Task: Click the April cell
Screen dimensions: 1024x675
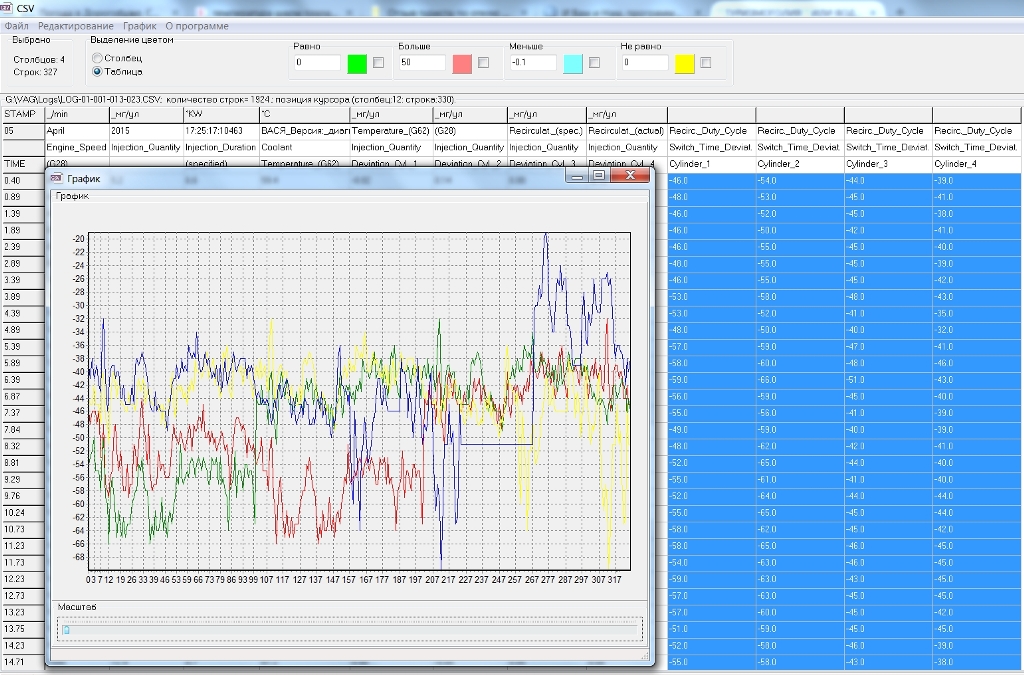Action: (x=77, y=131)
